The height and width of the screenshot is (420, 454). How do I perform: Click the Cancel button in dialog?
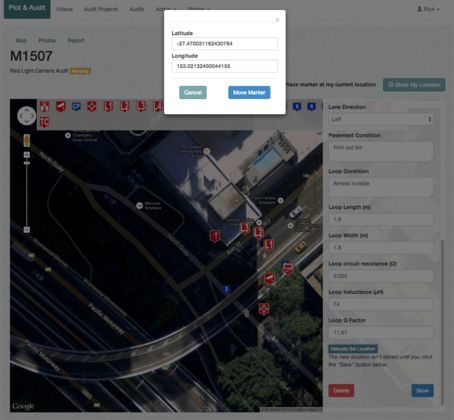tap(193, 92)
